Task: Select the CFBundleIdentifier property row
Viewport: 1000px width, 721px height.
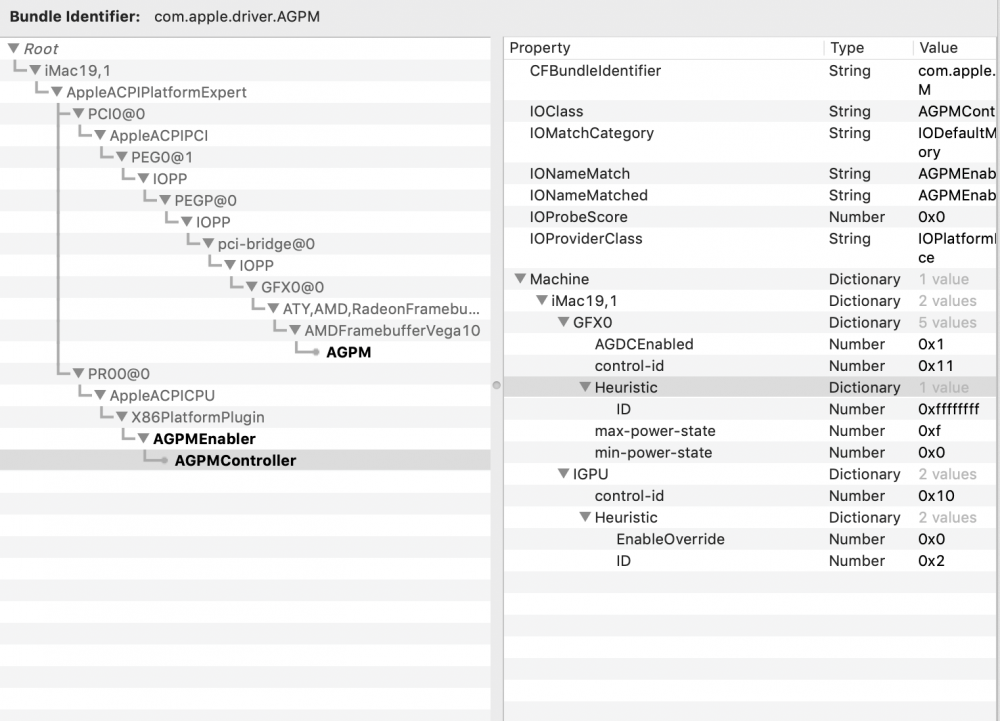Action: point(750,80)
